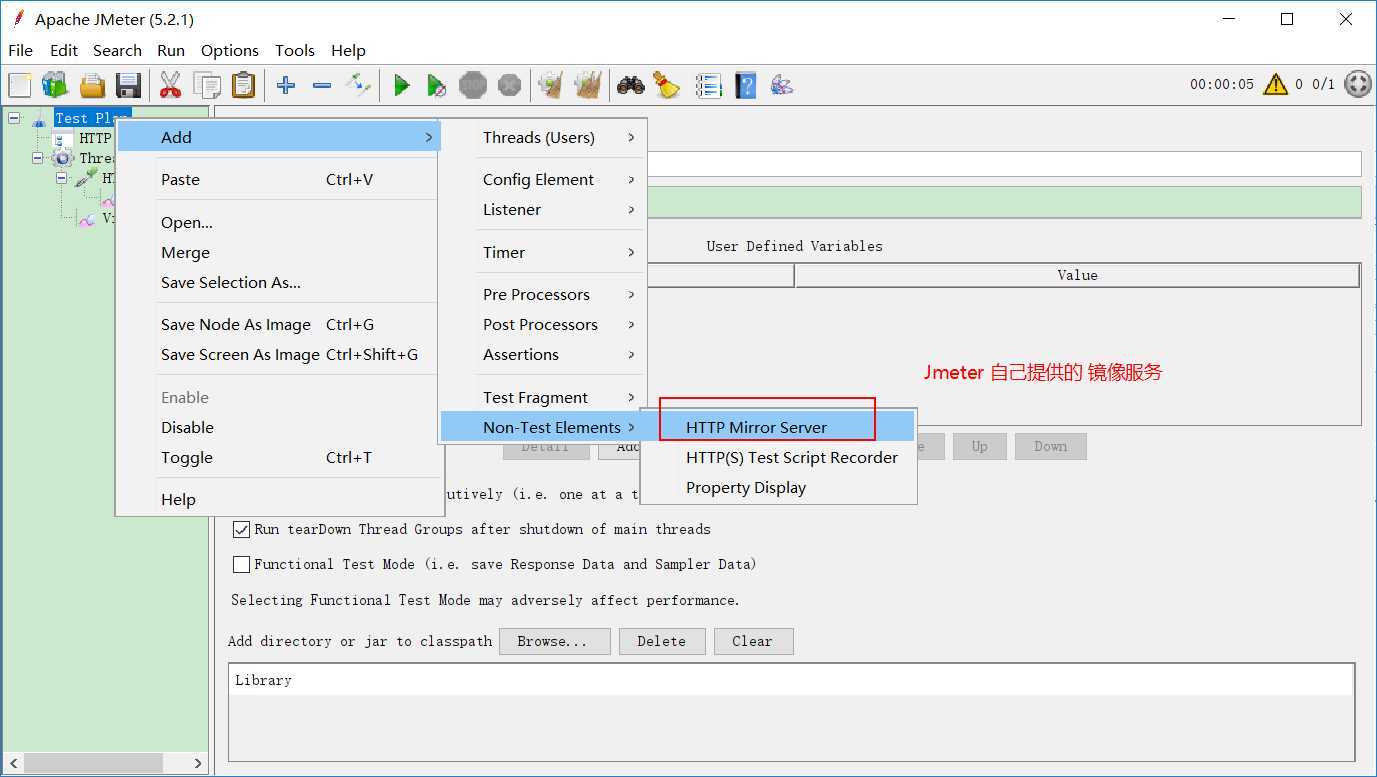The image size is (1377, 777).
Task: Open the Templates toolbar icon
Action: (x=54, y=85)
